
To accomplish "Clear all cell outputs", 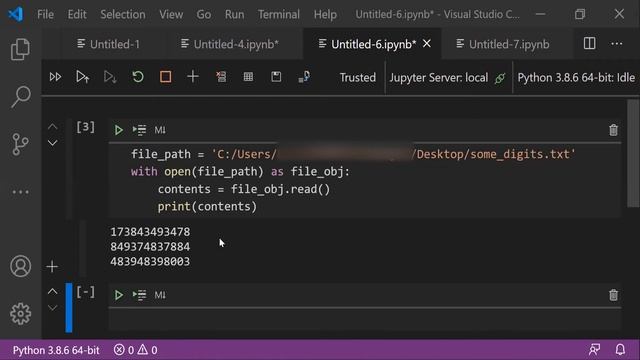I will click(x=221, y=77).
